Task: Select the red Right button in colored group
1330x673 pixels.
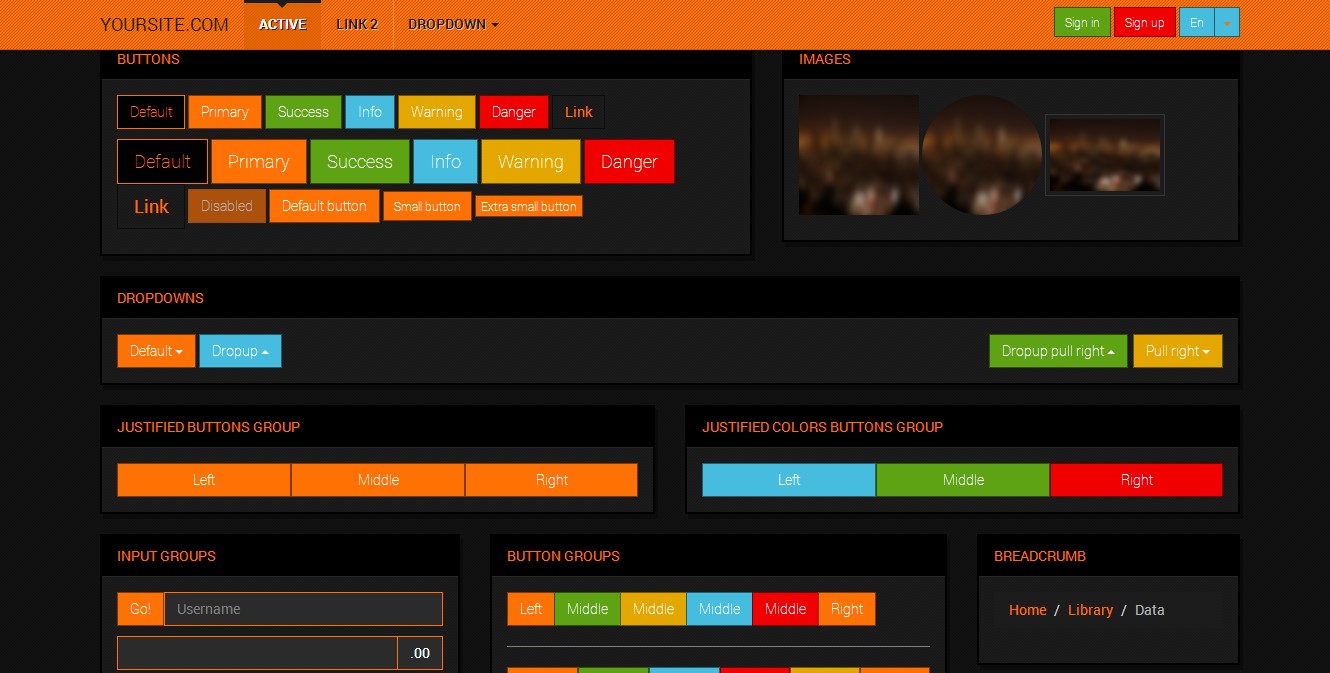Action: coord(1136,480)
